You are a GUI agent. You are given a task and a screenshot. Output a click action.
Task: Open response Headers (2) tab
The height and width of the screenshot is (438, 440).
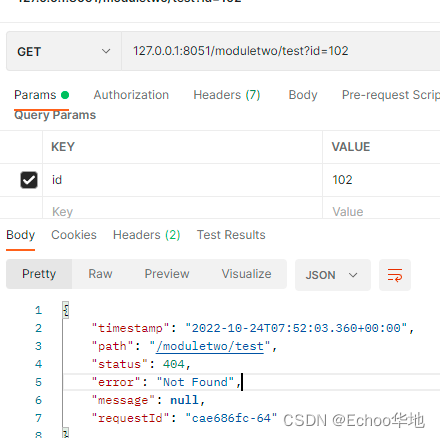tap(147, 235)
